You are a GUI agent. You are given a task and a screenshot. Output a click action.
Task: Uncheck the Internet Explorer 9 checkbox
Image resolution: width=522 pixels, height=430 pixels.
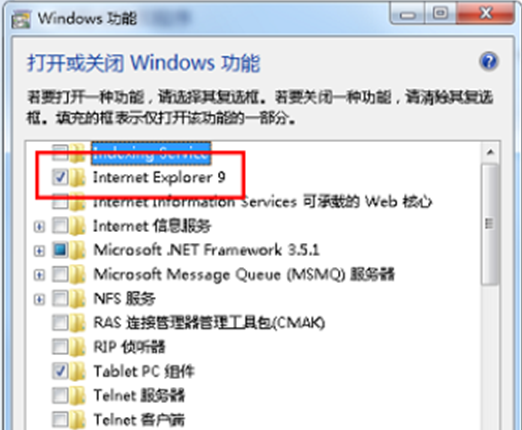click(x=60, y=177)
